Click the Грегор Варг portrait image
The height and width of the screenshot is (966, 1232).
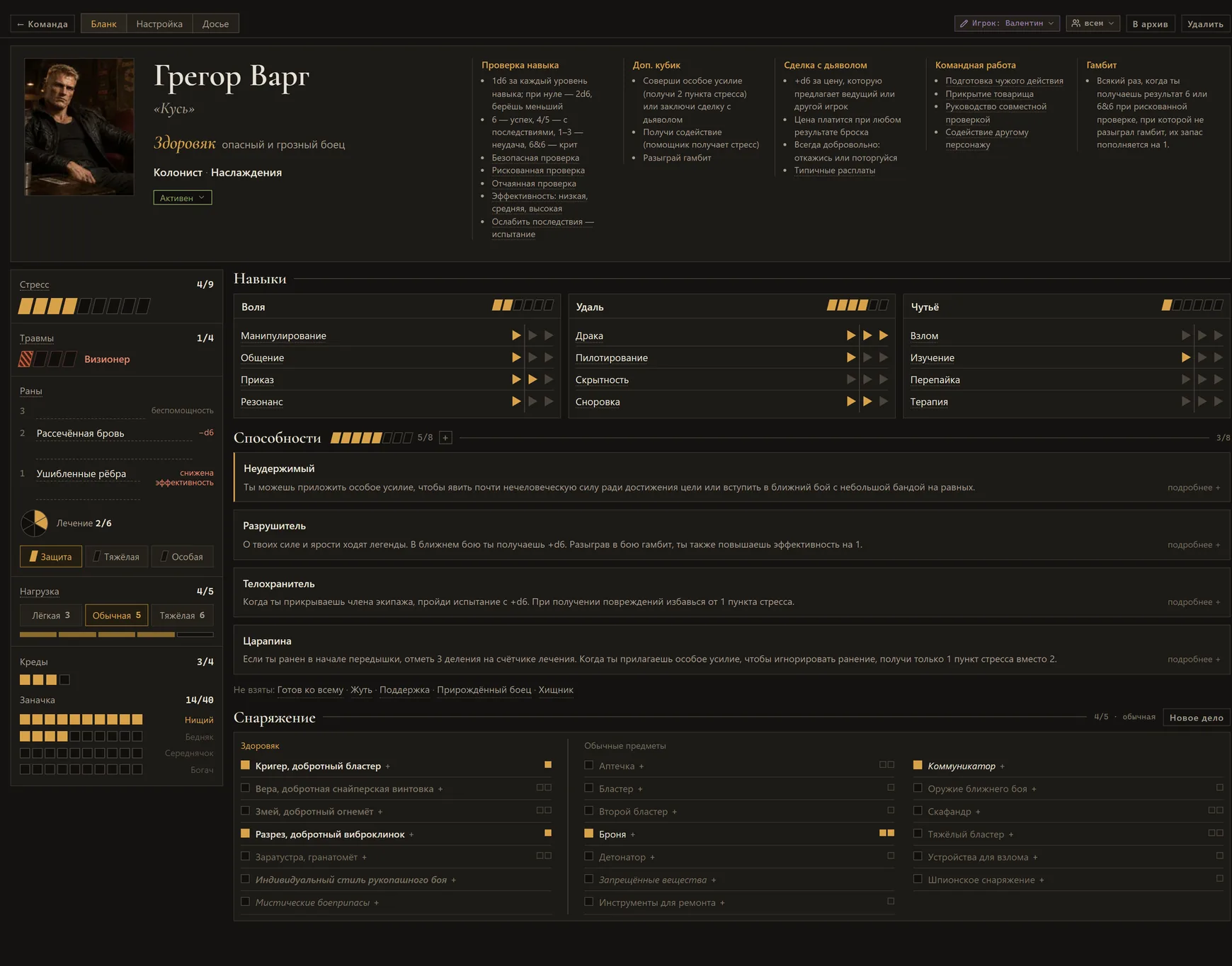pos(79,127)
